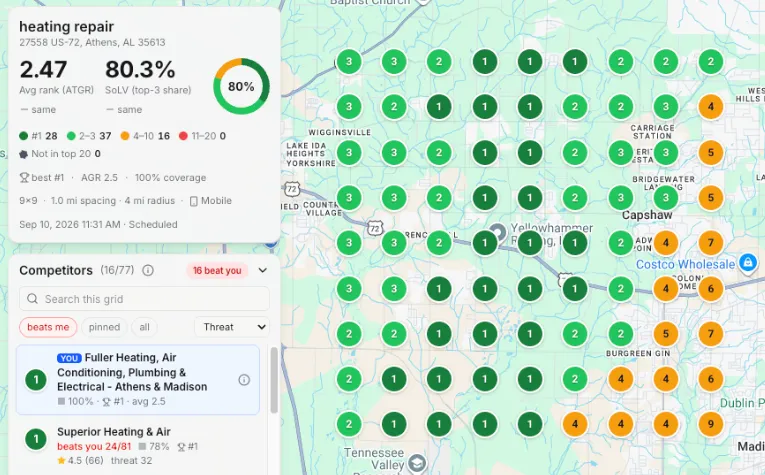
Task: Click the dark green #1 legend dot
Action: point(23,136)
